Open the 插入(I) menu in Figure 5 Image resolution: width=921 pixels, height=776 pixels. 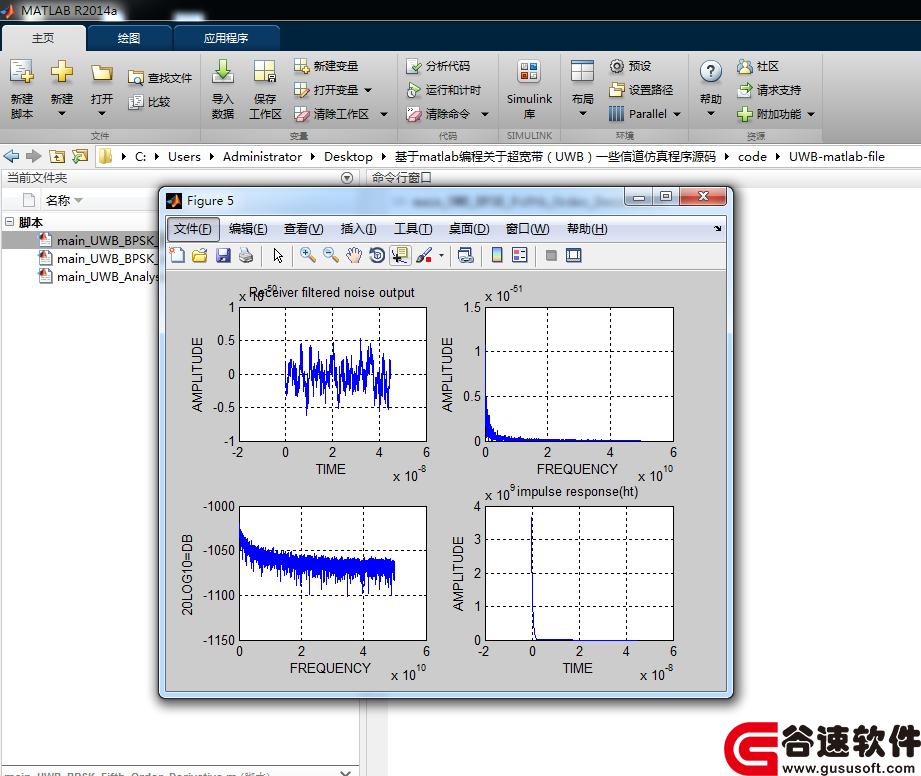(358, 229)
